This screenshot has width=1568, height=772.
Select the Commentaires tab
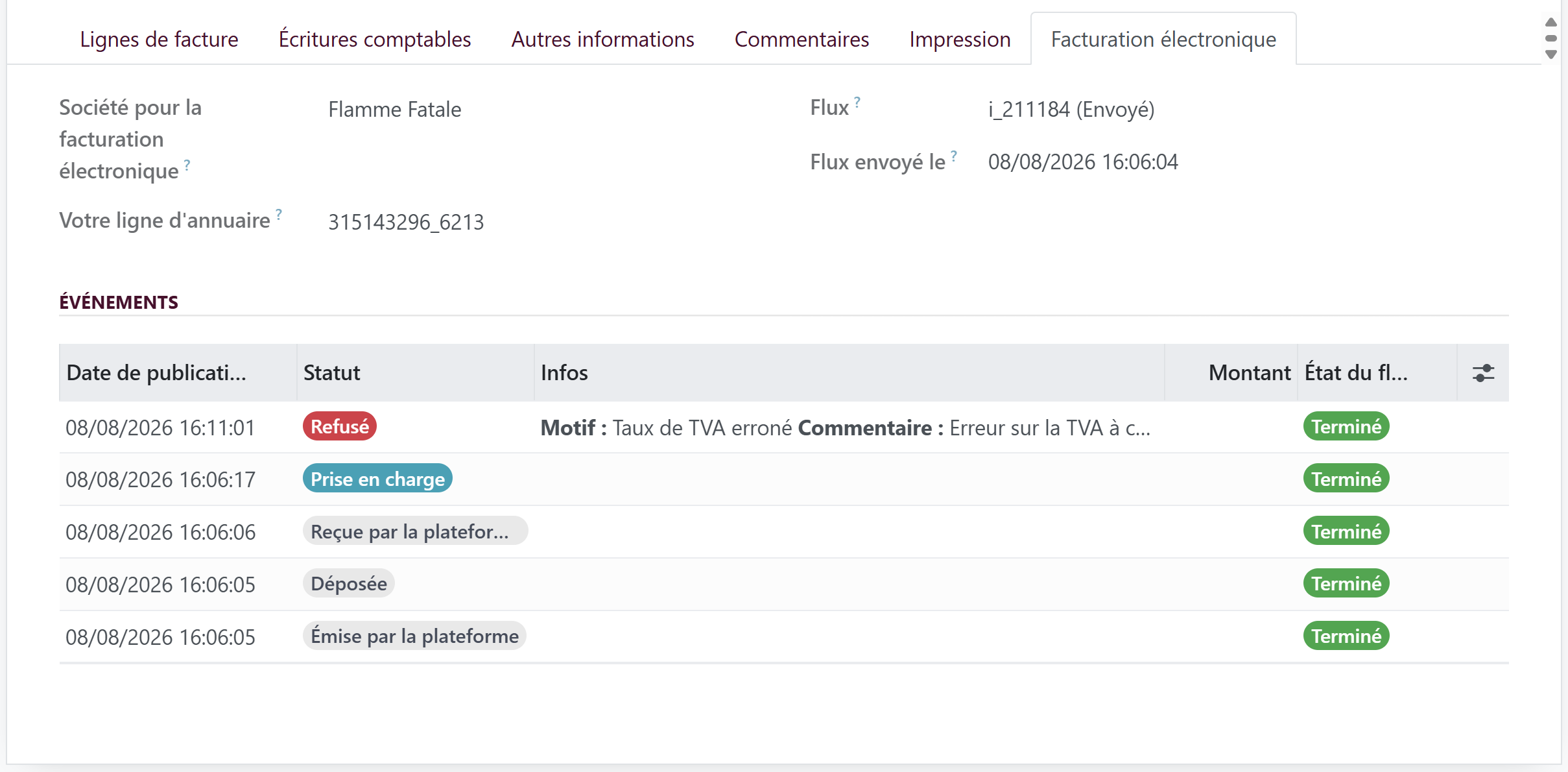click(802, 39)
